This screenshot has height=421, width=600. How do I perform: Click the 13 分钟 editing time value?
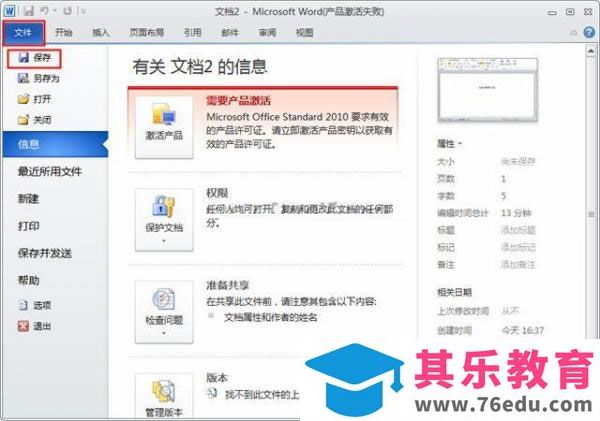[516, 213]
